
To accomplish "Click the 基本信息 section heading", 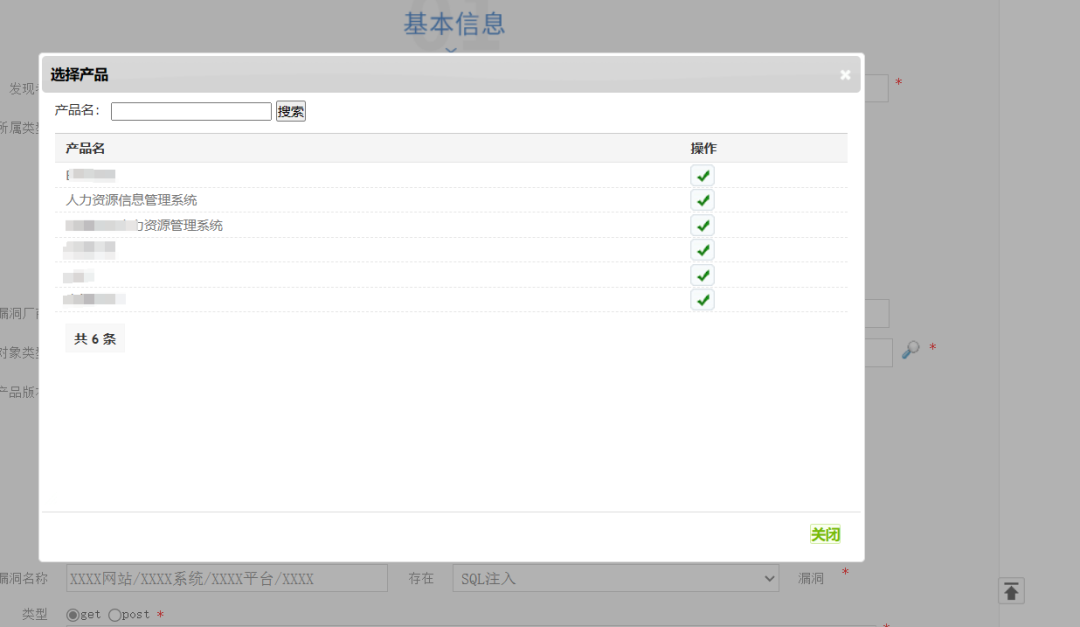I will click(455, 24).
